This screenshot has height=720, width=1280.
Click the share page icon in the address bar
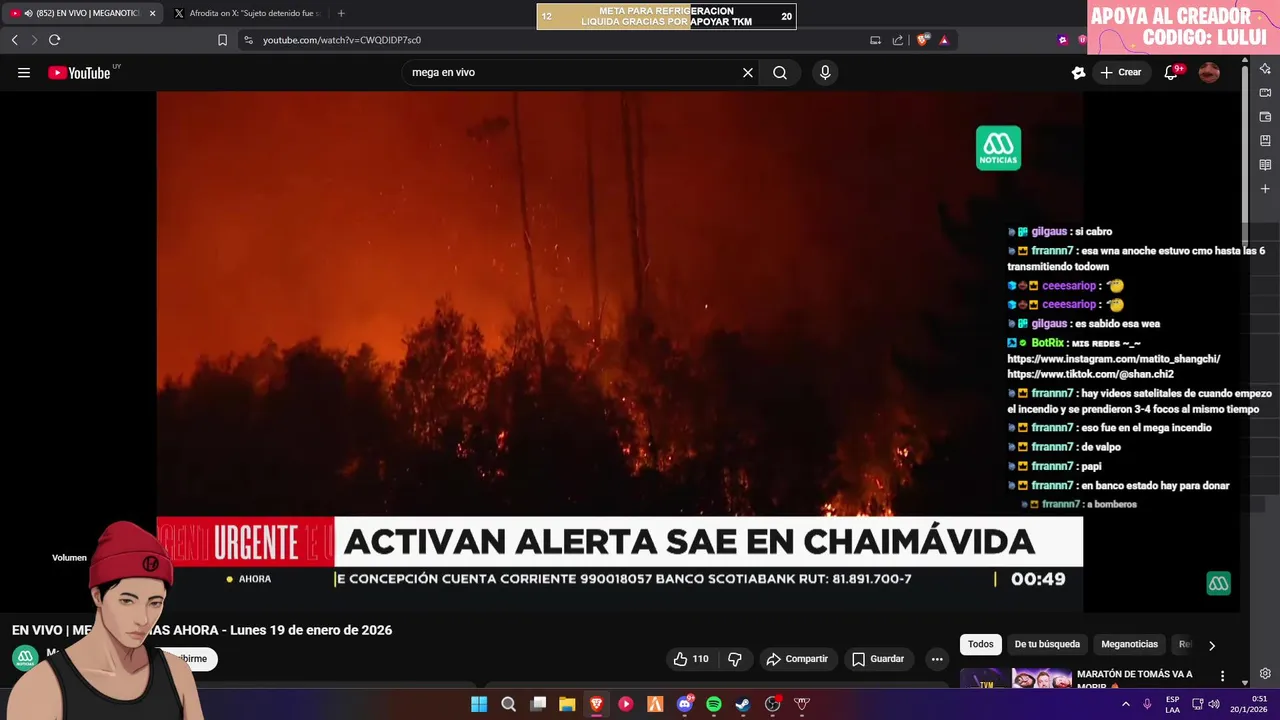click(x=897, y=40)
